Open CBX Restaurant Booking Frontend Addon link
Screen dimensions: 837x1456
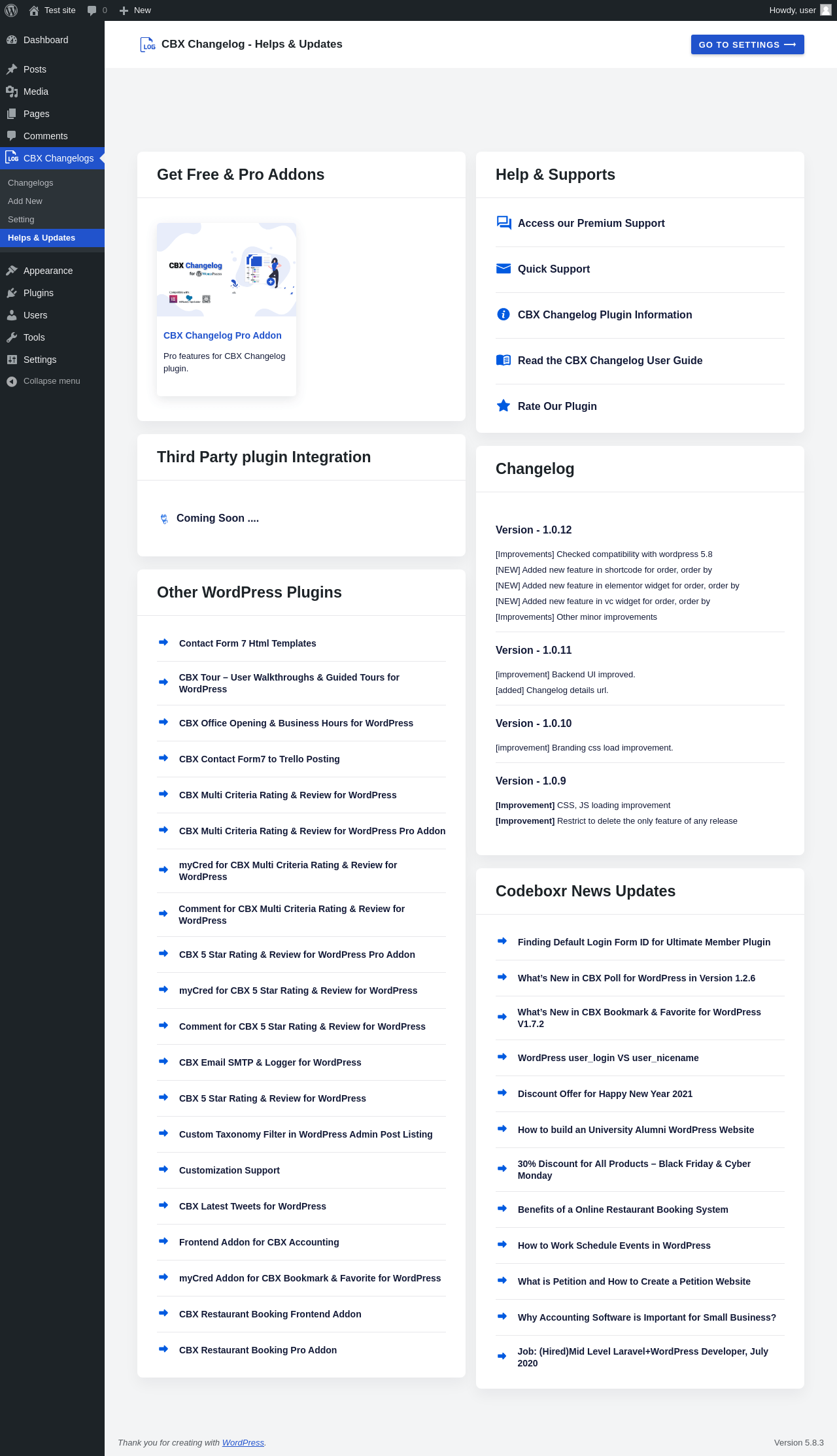tap(270, 1314)
